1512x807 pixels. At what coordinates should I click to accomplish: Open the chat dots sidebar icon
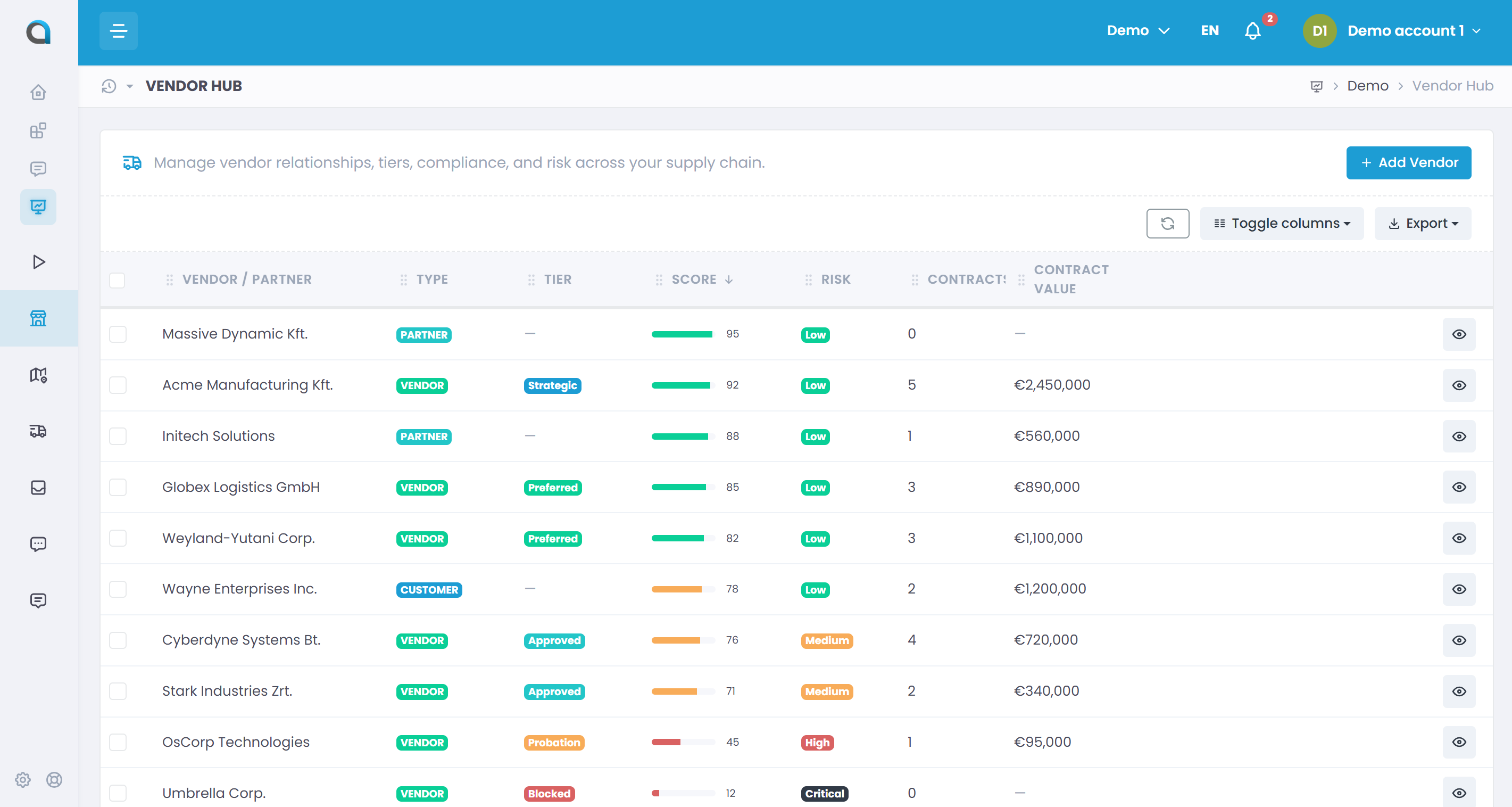(38, 544)
